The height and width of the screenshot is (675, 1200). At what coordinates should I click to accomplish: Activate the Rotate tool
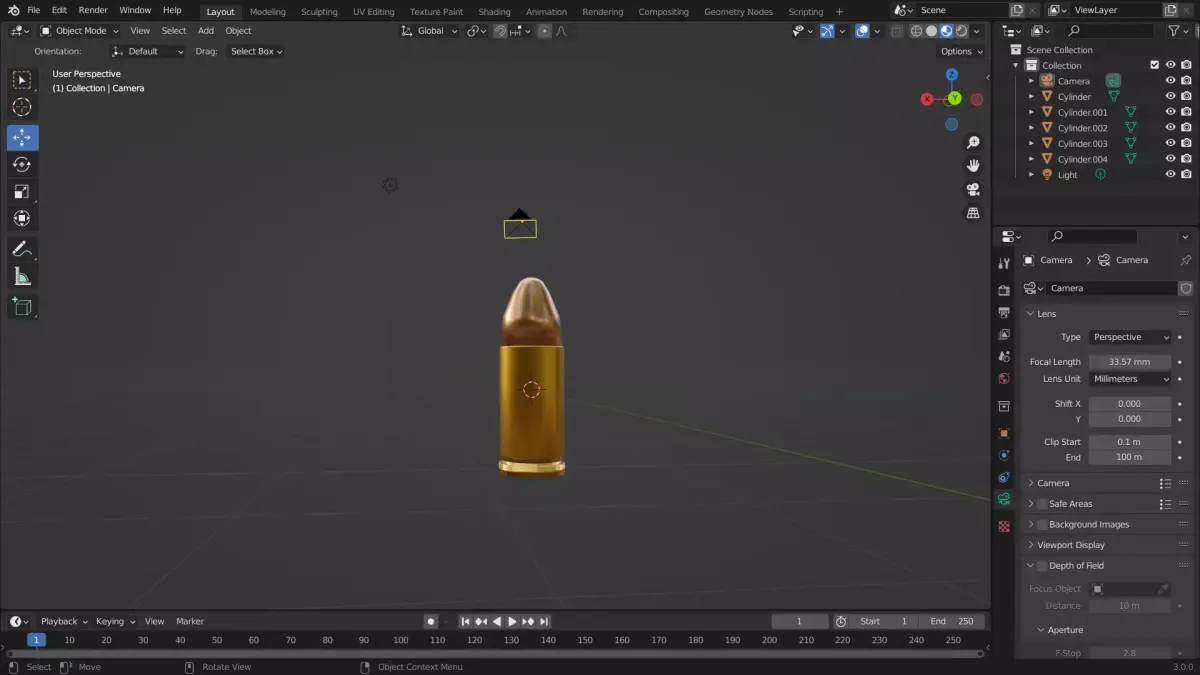coord(22,164)
